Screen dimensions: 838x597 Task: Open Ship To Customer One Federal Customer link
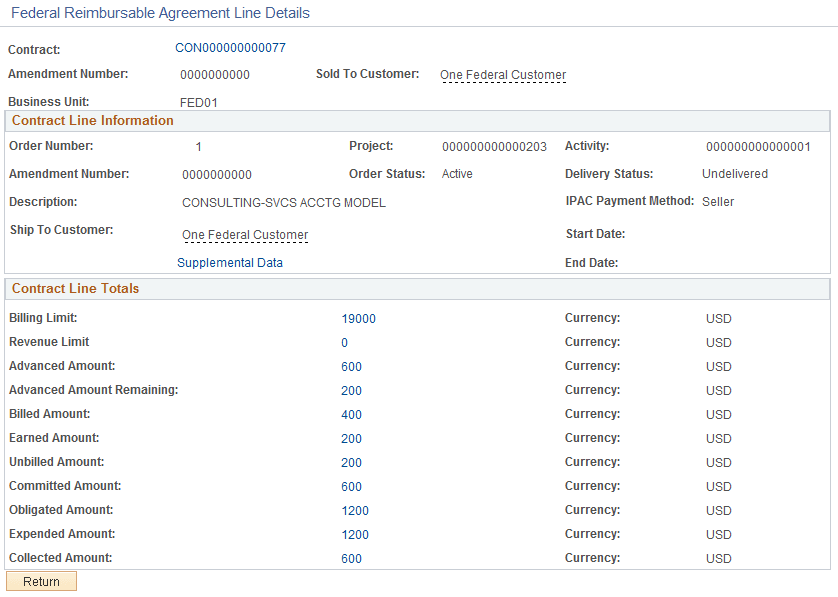245,235
